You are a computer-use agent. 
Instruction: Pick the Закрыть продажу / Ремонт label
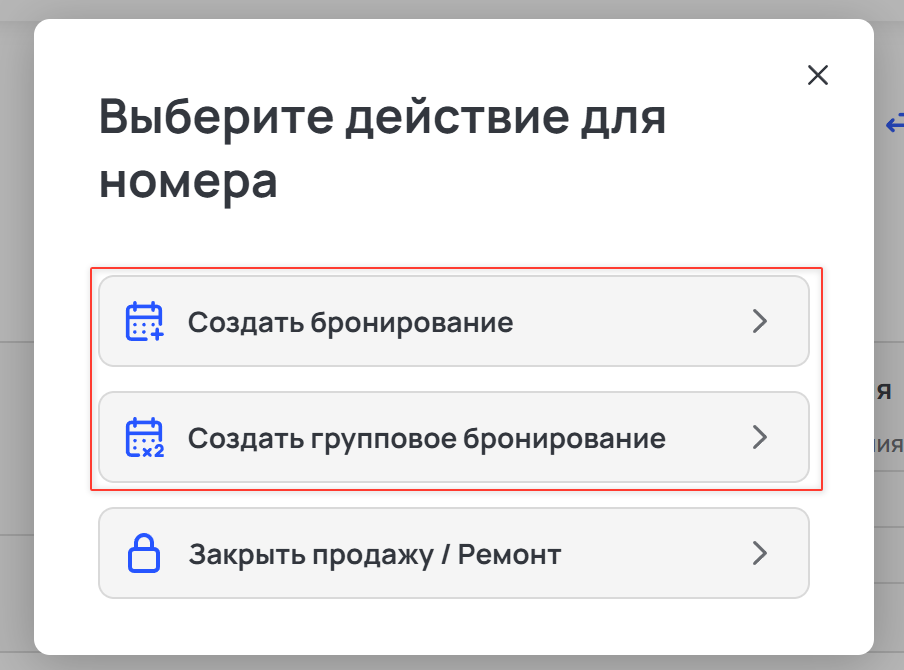375,555
